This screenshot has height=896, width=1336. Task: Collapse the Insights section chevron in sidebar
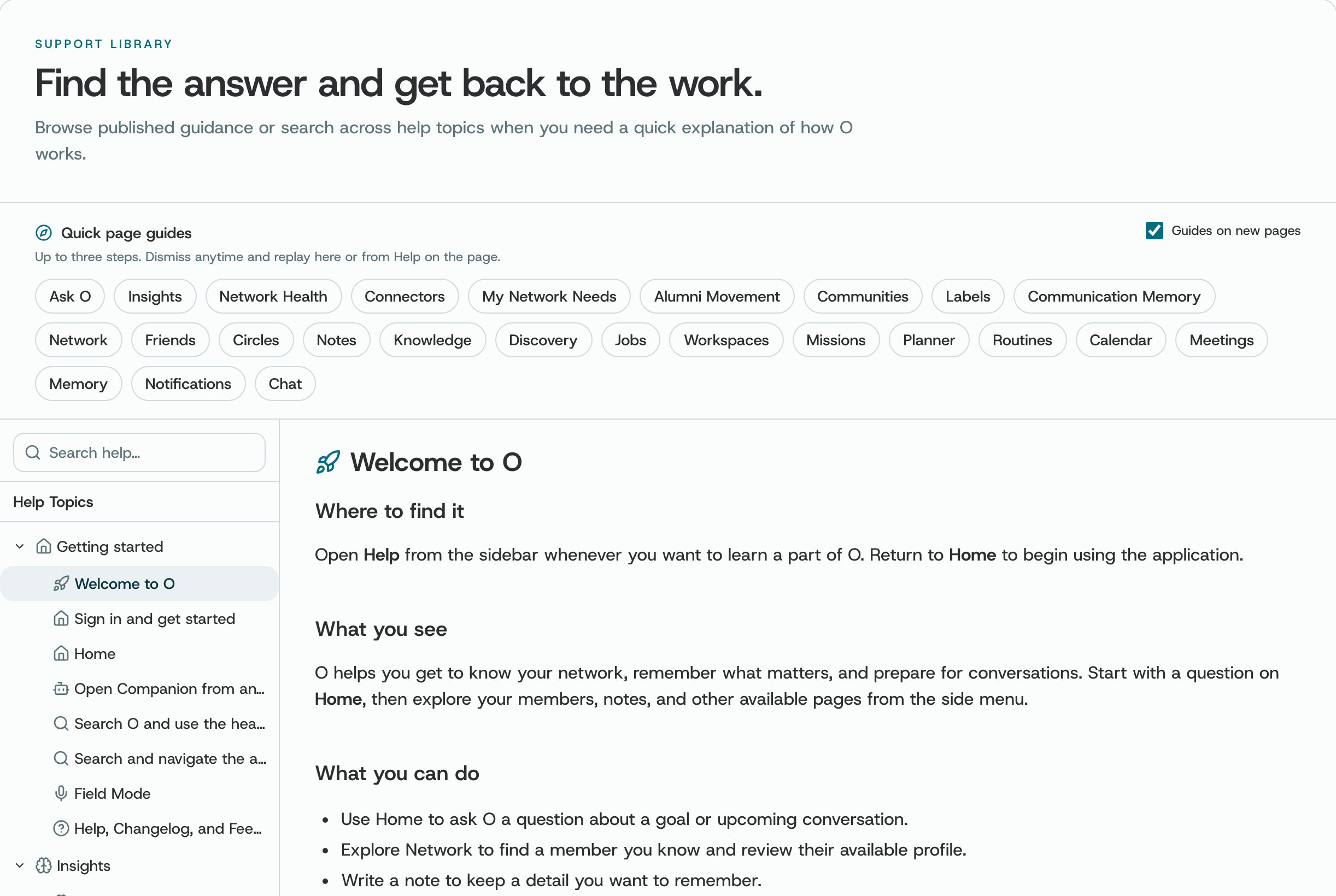[20, 866]
